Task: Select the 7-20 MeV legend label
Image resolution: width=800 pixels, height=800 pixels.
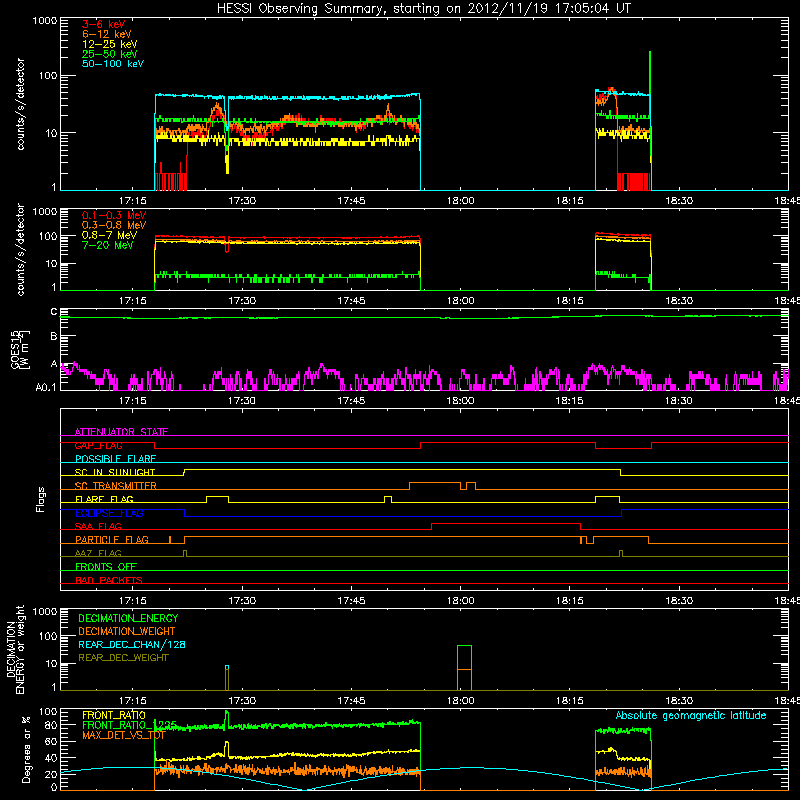Action: tap(107, 245)
